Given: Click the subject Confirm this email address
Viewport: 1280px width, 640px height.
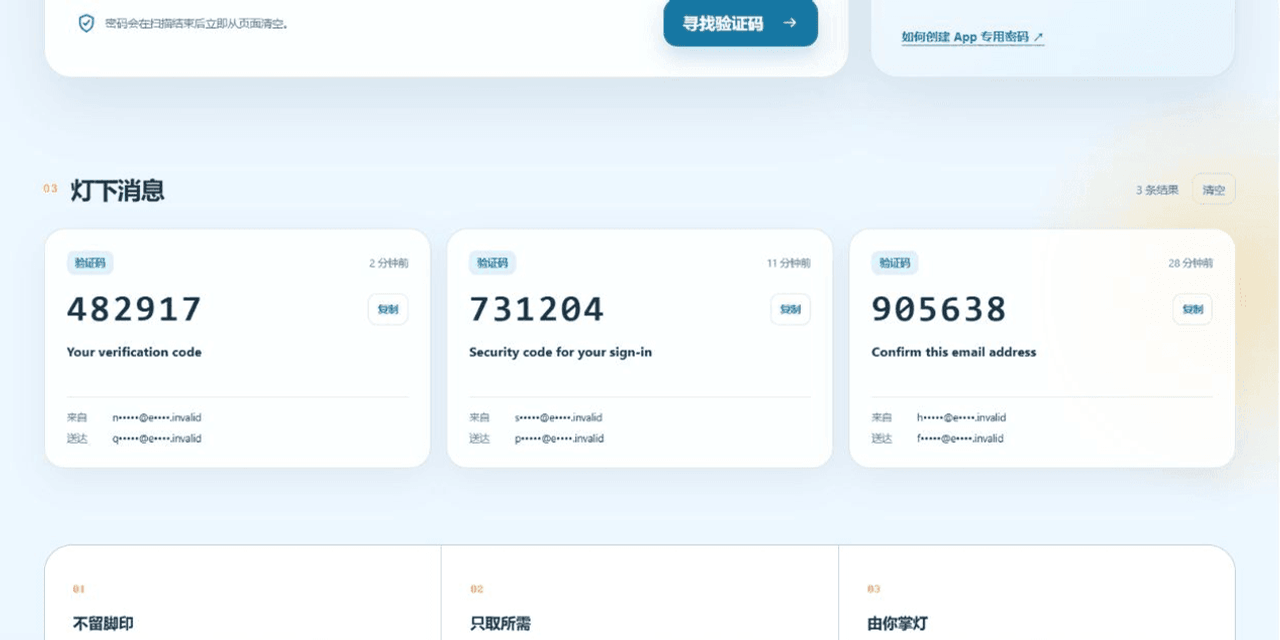Looking at the screenshot, I should pyautogui.click(x=953, y=352).
